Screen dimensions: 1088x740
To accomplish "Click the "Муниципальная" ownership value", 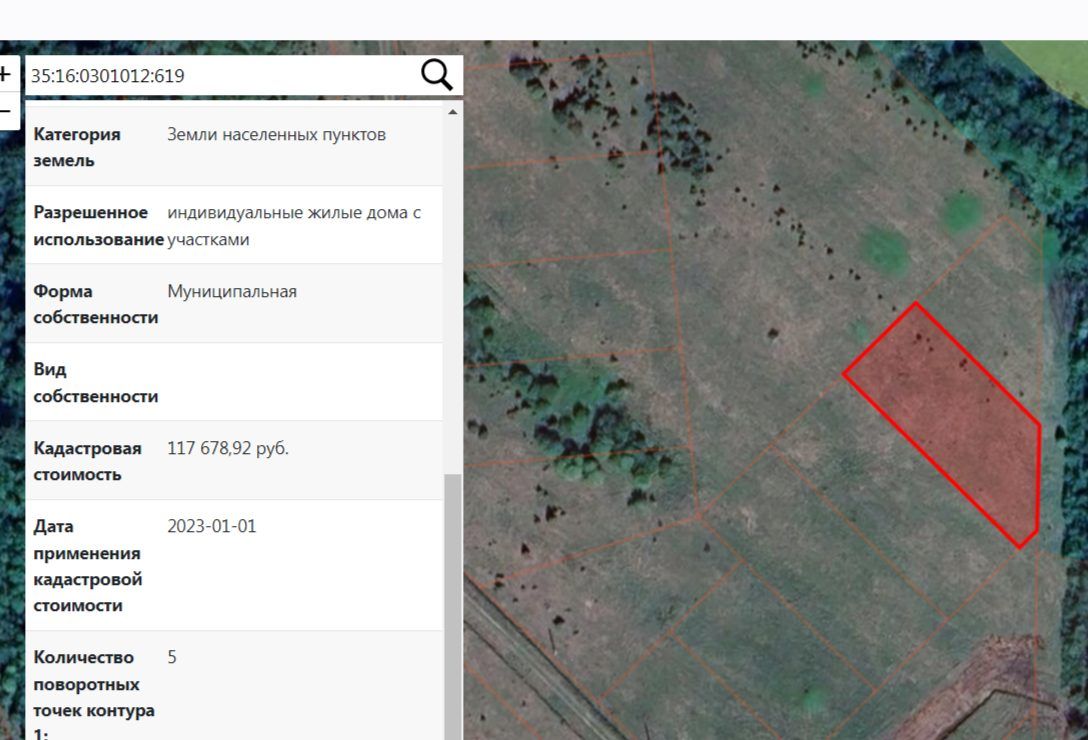I will click(x=232, y=292).
